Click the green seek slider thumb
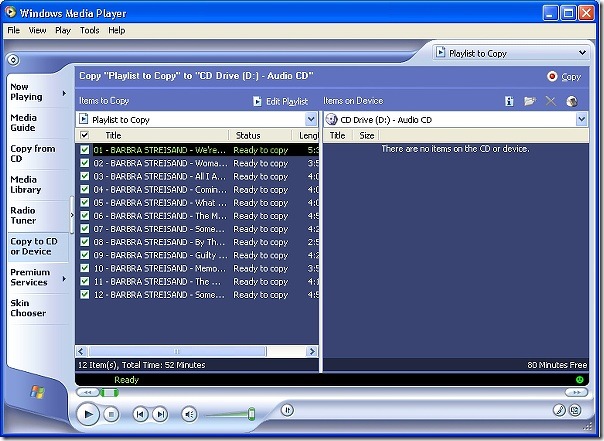The image size is (604, 441). [x=109, y=392]
